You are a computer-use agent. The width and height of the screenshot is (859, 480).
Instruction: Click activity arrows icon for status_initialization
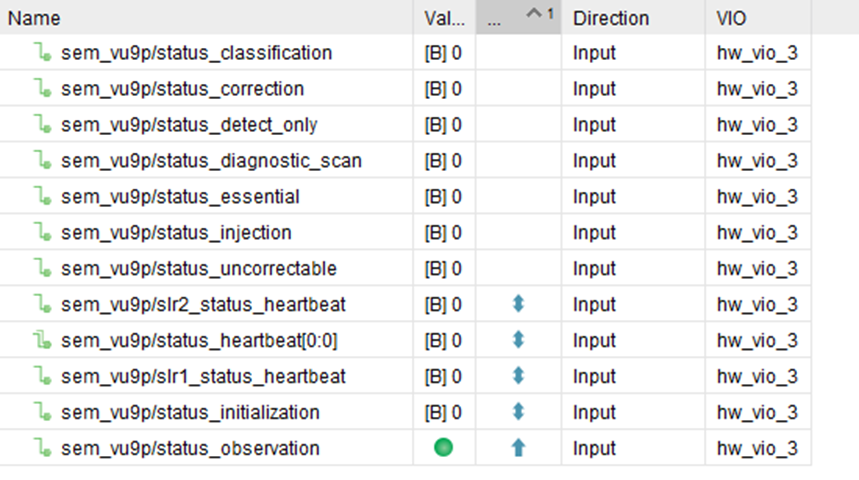[x=518, y=412]
